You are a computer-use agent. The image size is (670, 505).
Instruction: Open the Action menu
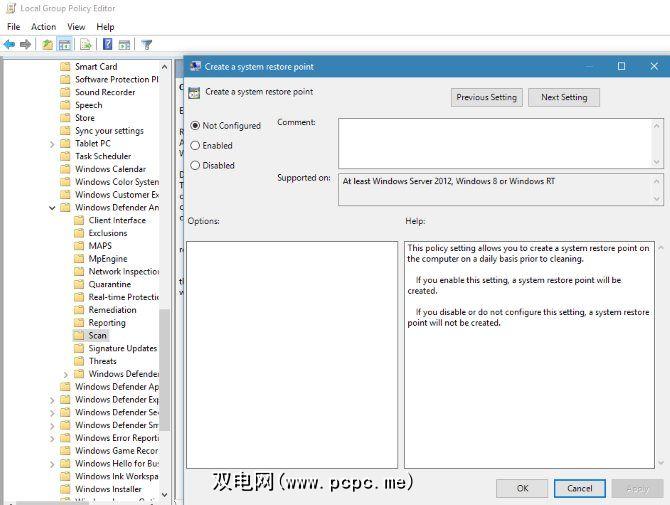pyautogui.click(x=43, y=26)
